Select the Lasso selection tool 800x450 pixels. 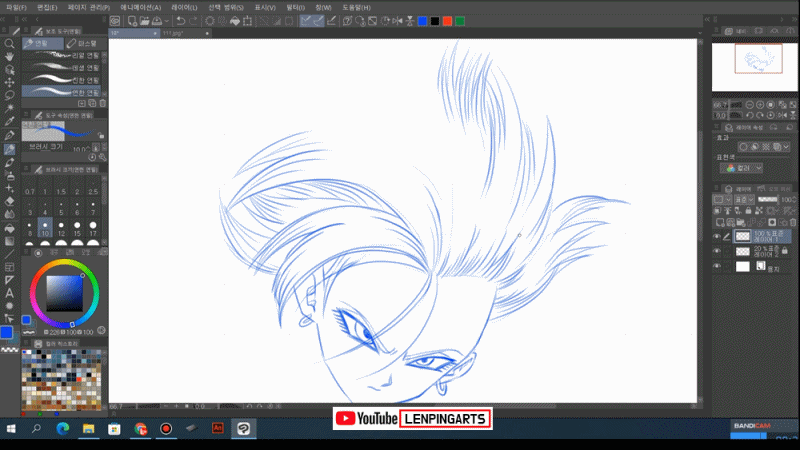(9, 95)
